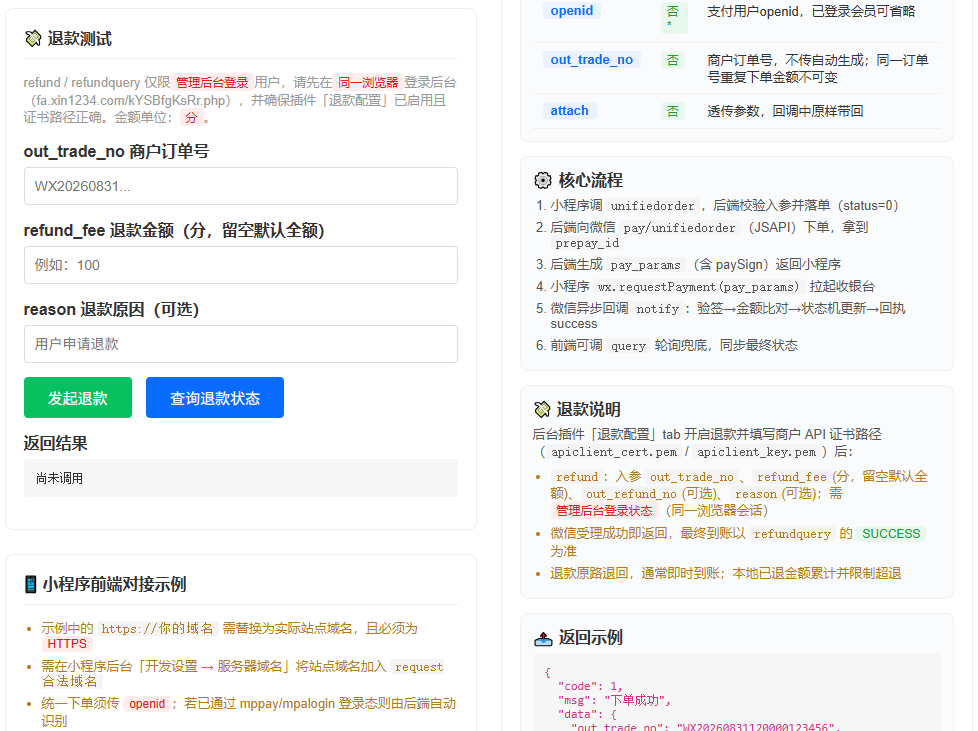Click the prepay_id code text

(x=587, y=243)
